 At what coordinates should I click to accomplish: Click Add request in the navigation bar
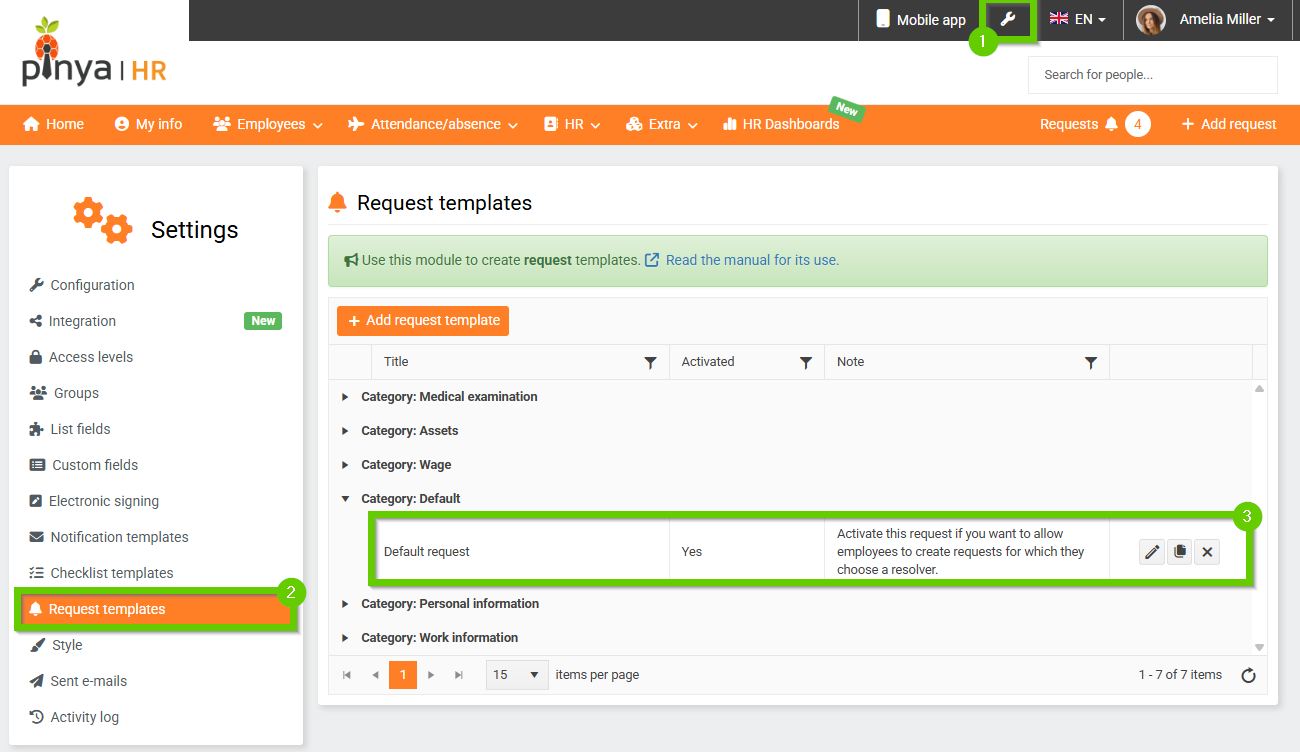[x=1229, y=124]
